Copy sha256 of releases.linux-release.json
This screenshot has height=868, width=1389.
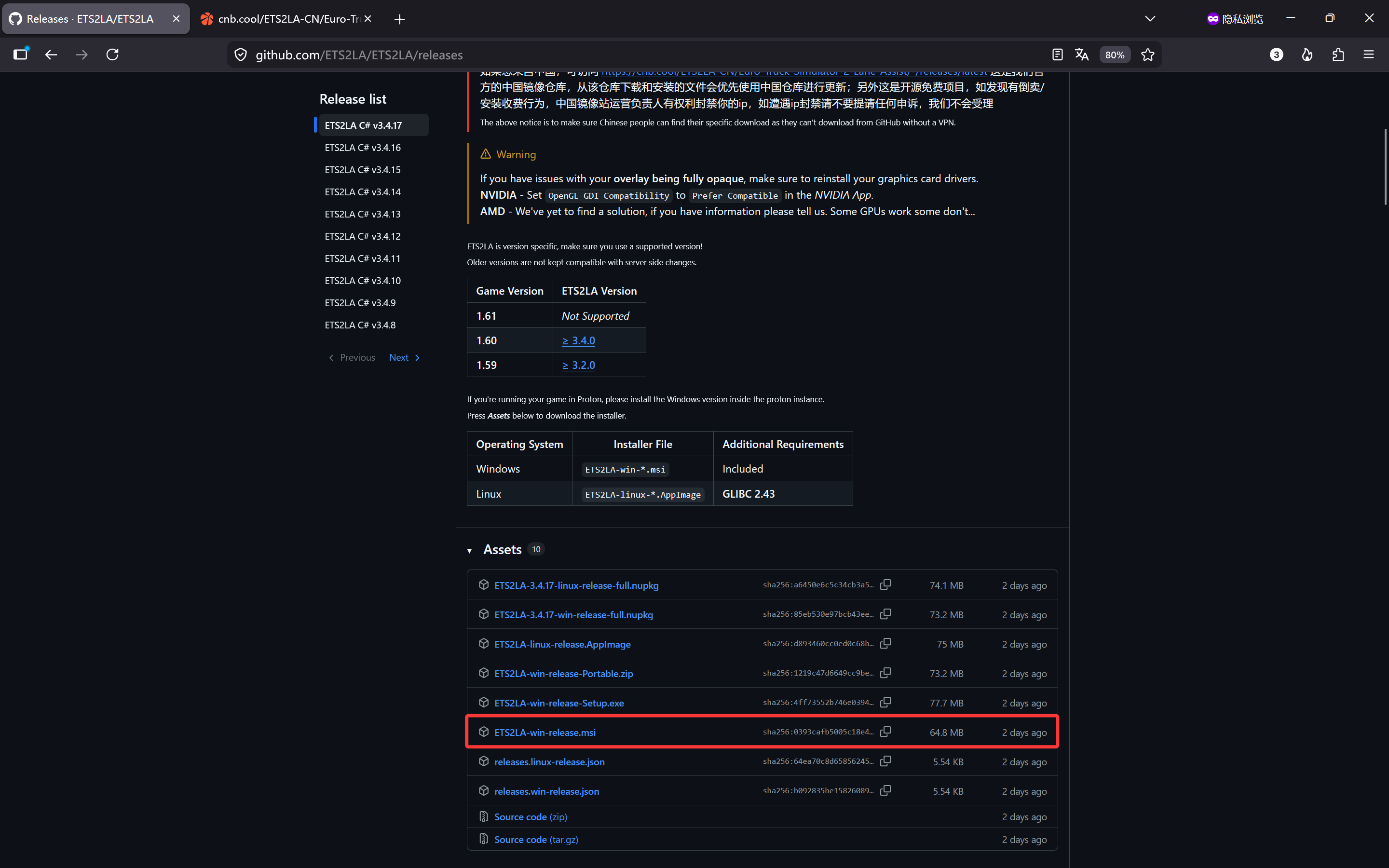(x=885, y=761)
